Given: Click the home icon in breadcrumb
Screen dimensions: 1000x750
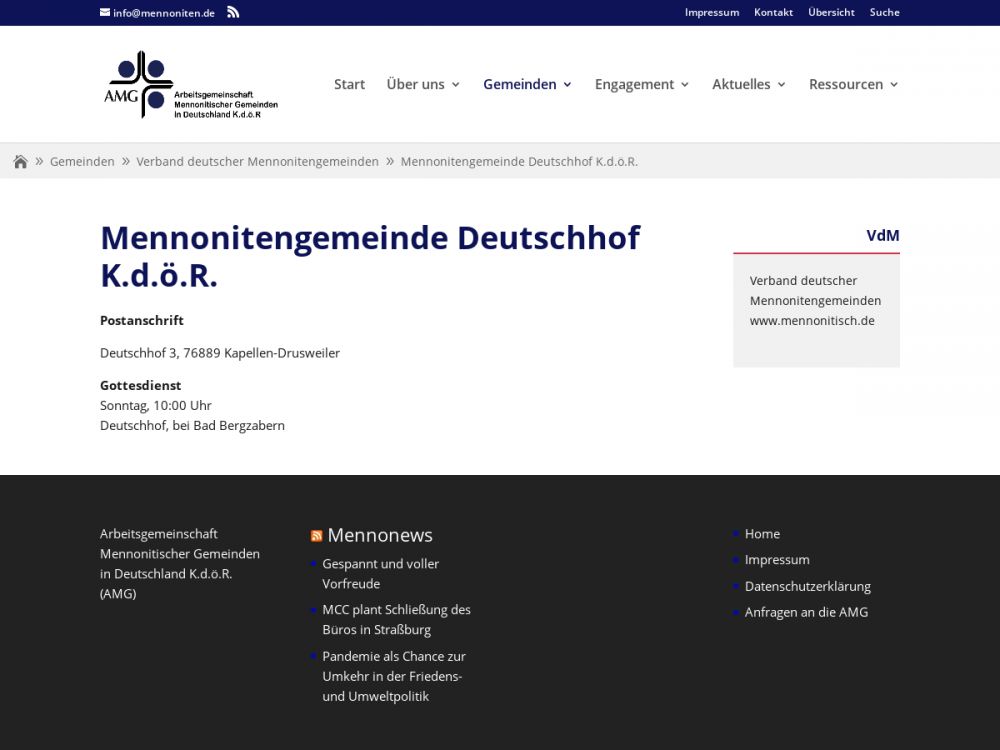Looking at the screenshot, I should (20, 162).
